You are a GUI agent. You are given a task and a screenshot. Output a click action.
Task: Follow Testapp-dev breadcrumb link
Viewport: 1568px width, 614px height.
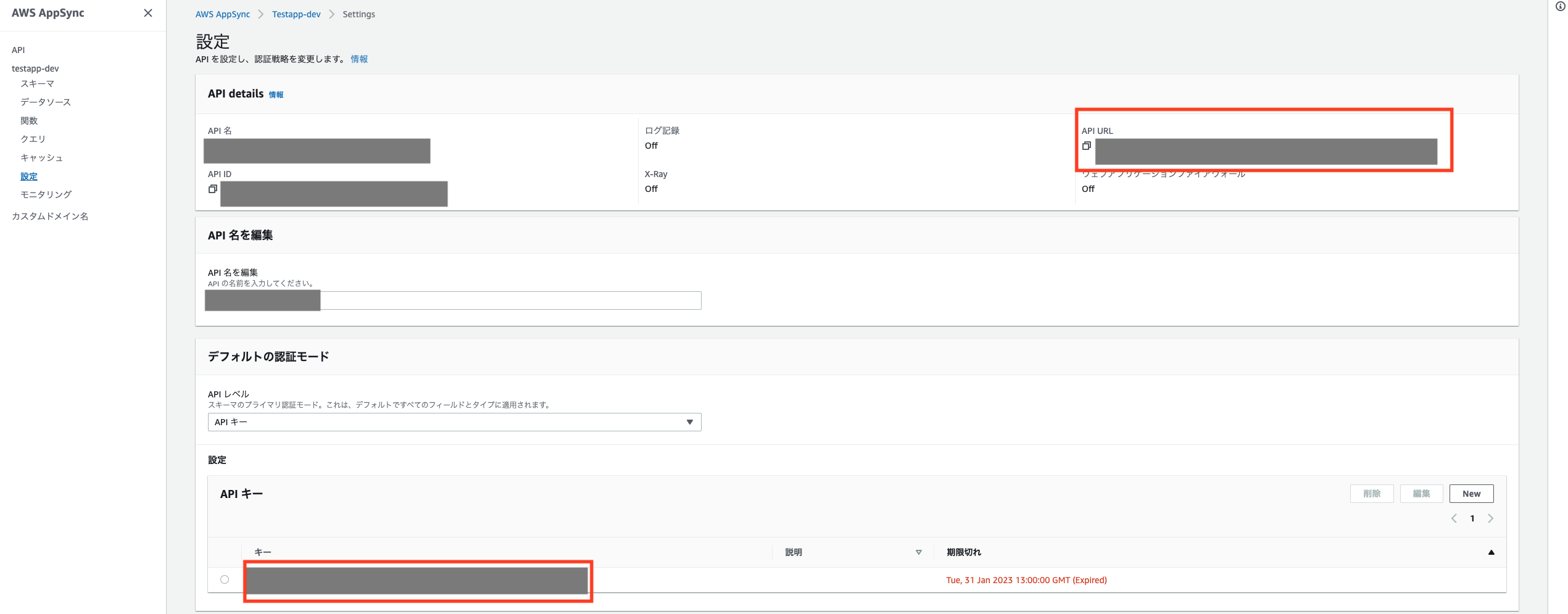coord(296,14)
